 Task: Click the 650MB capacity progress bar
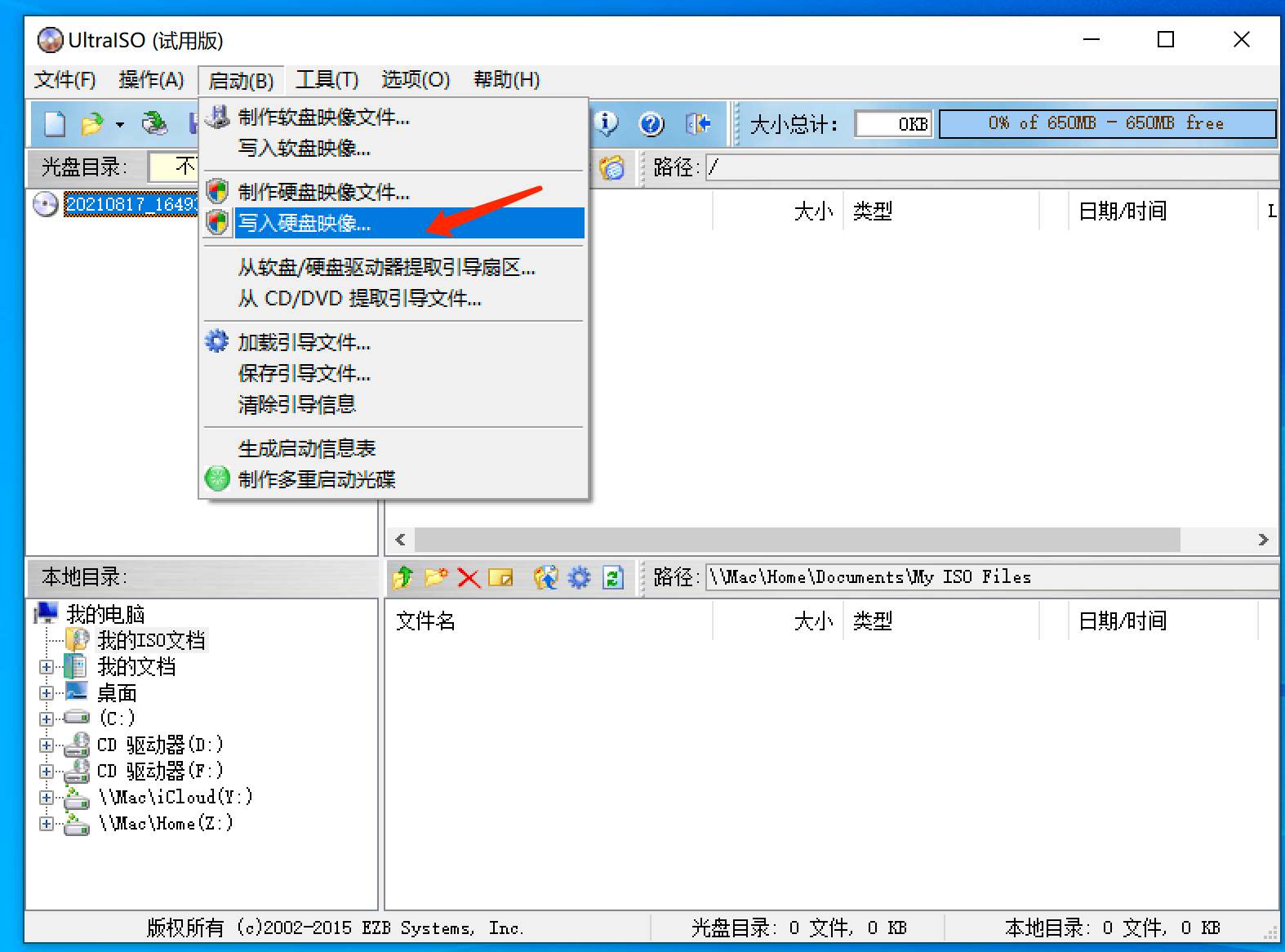[1107, 124]
